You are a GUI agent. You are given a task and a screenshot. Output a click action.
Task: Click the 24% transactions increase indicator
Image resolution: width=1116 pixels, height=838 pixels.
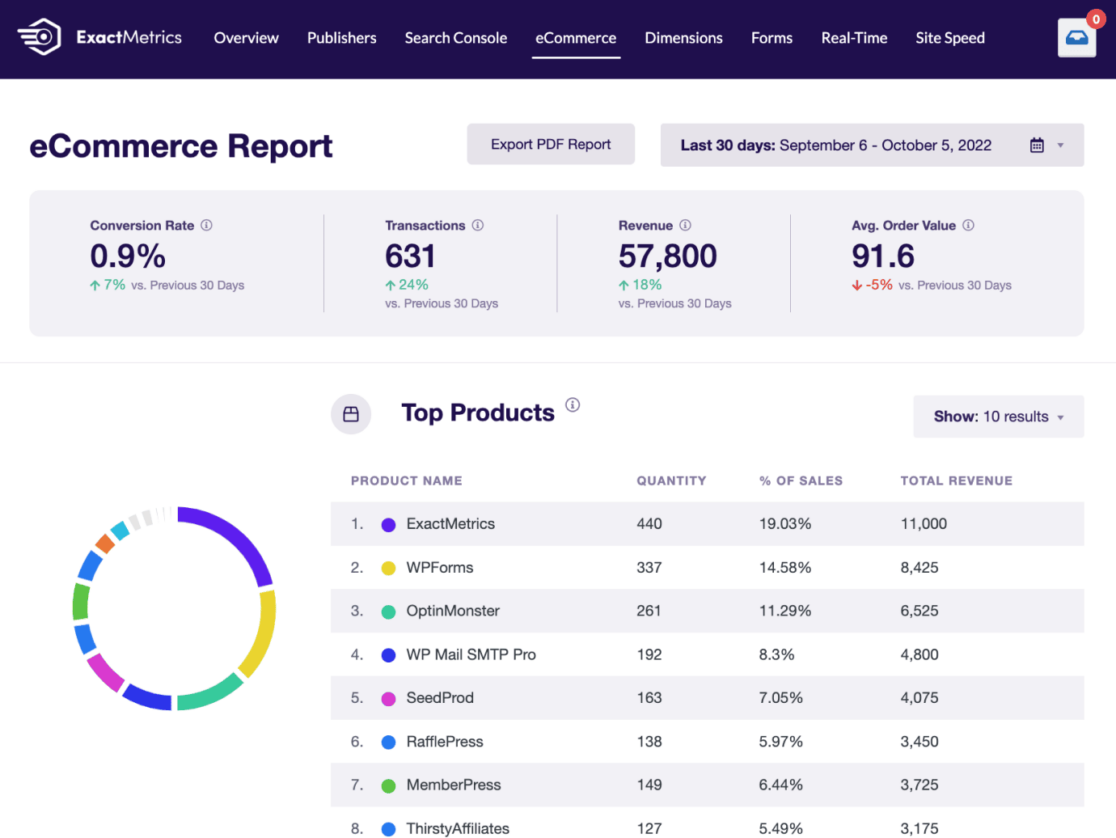406,285
